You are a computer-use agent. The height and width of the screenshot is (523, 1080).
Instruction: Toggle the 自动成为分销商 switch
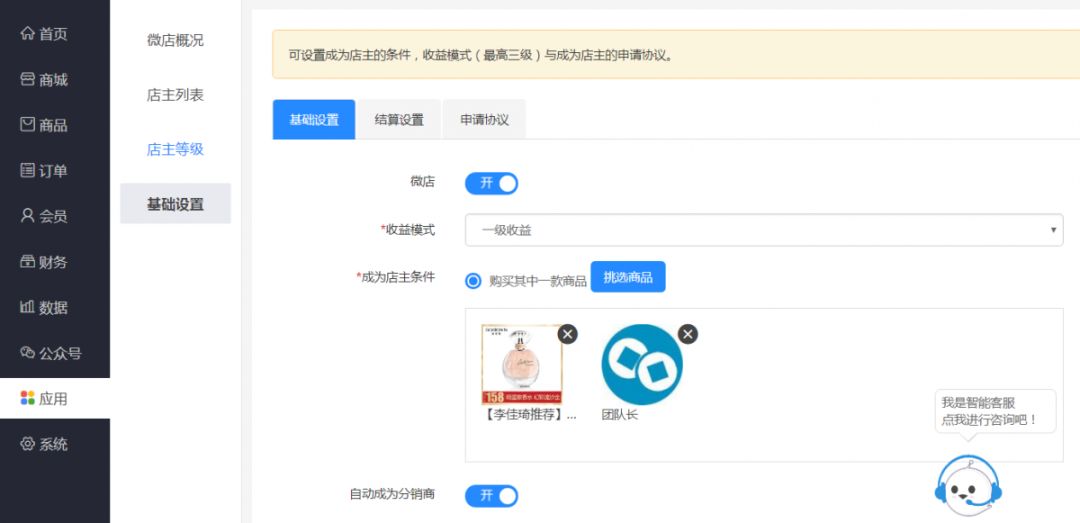[491, 495]
